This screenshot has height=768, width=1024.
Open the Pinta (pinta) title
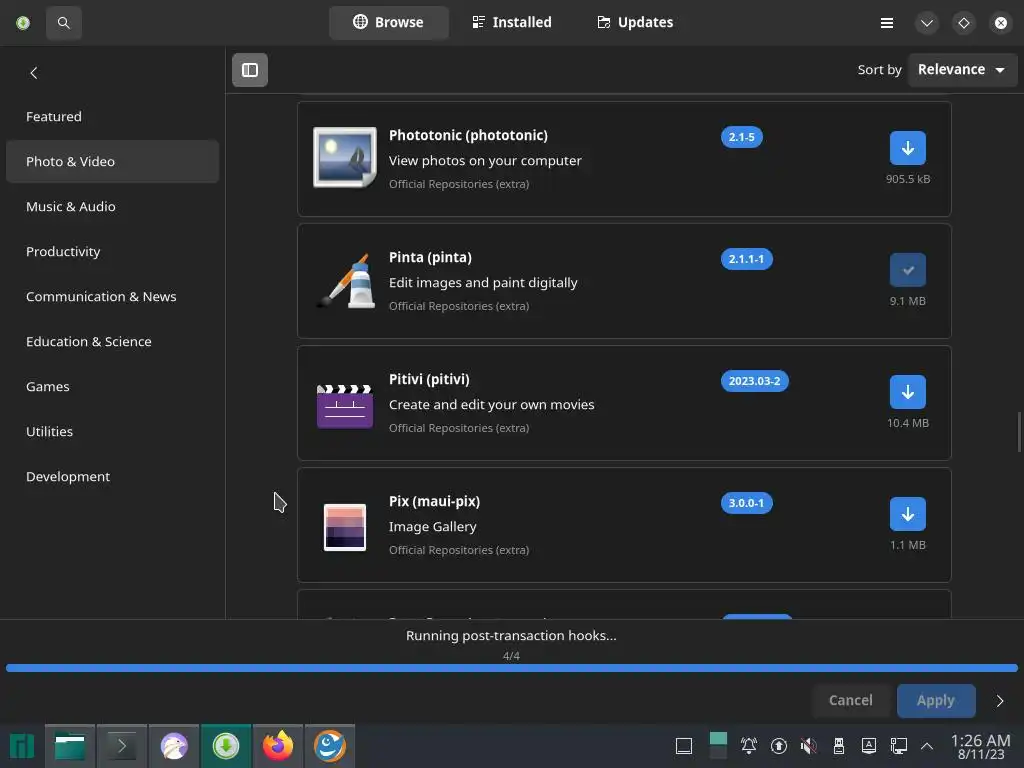430,257
